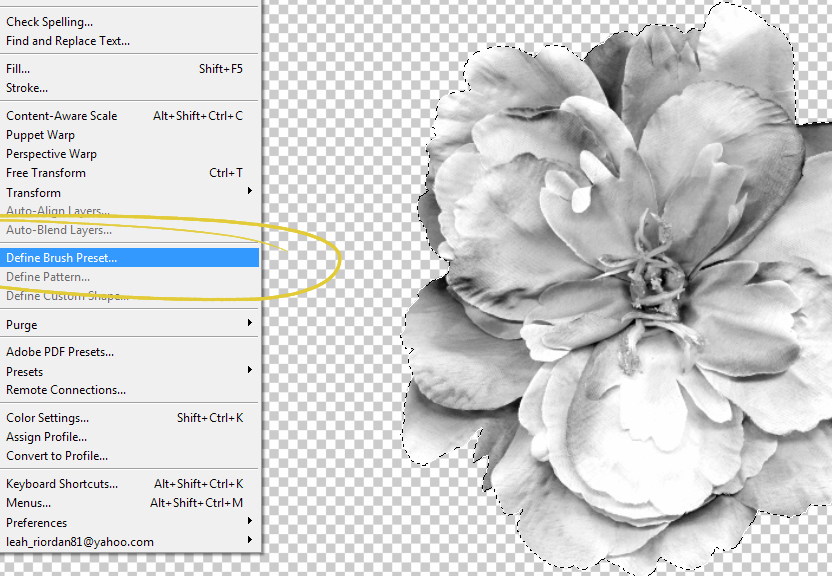Image resolution: width=832 pixels, height=576 pixels.
Task: Expand the Preferences submenu
Action: (129, 522)
